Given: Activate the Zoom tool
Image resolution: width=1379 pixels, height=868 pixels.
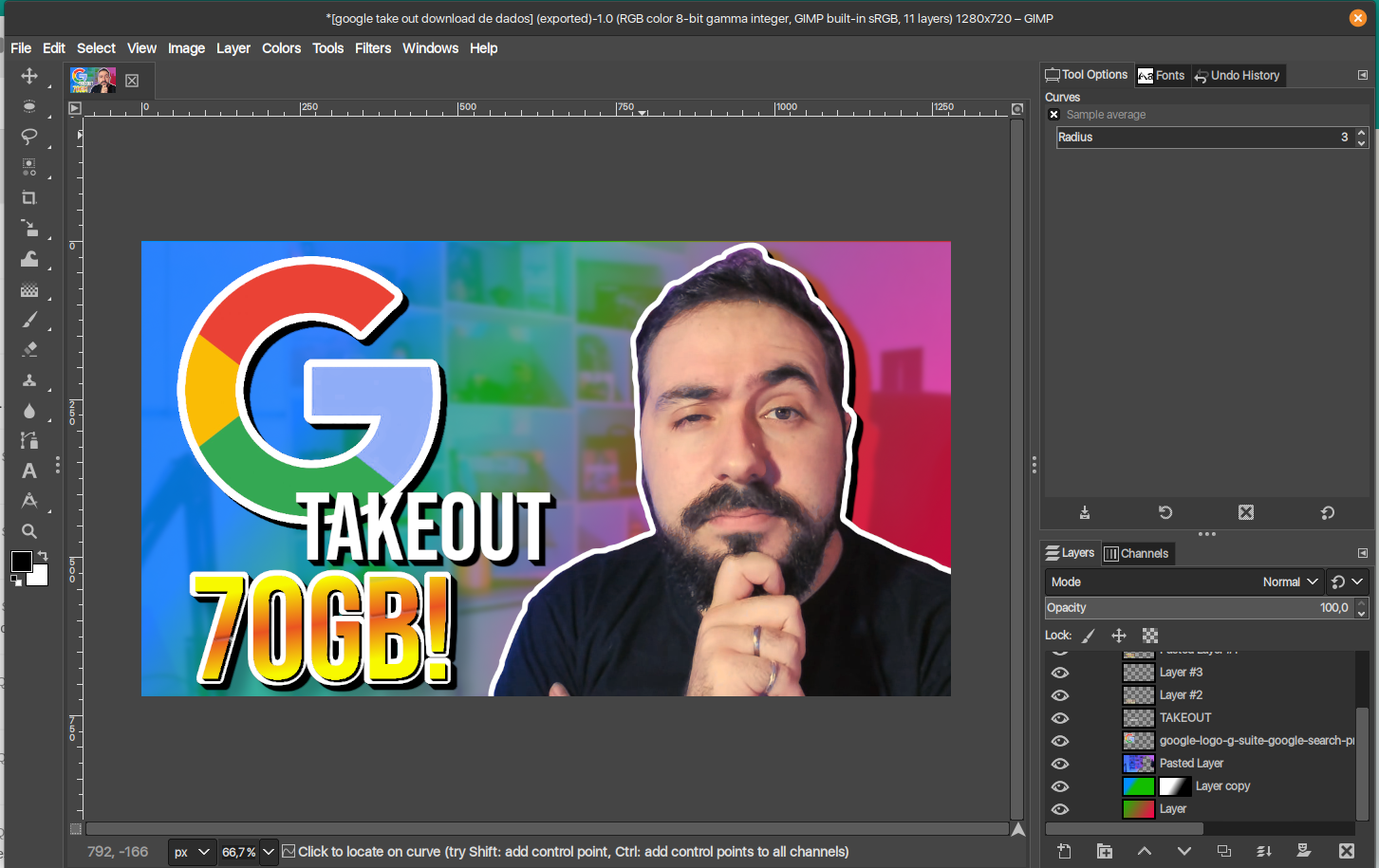Looking at the screenshot, I should click(x=29, y=531).
